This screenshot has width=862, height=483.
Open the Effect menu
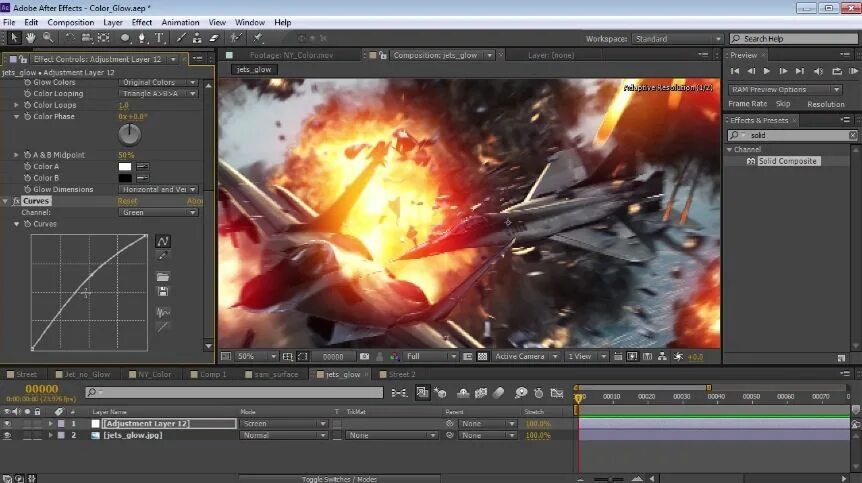(142, 23)
